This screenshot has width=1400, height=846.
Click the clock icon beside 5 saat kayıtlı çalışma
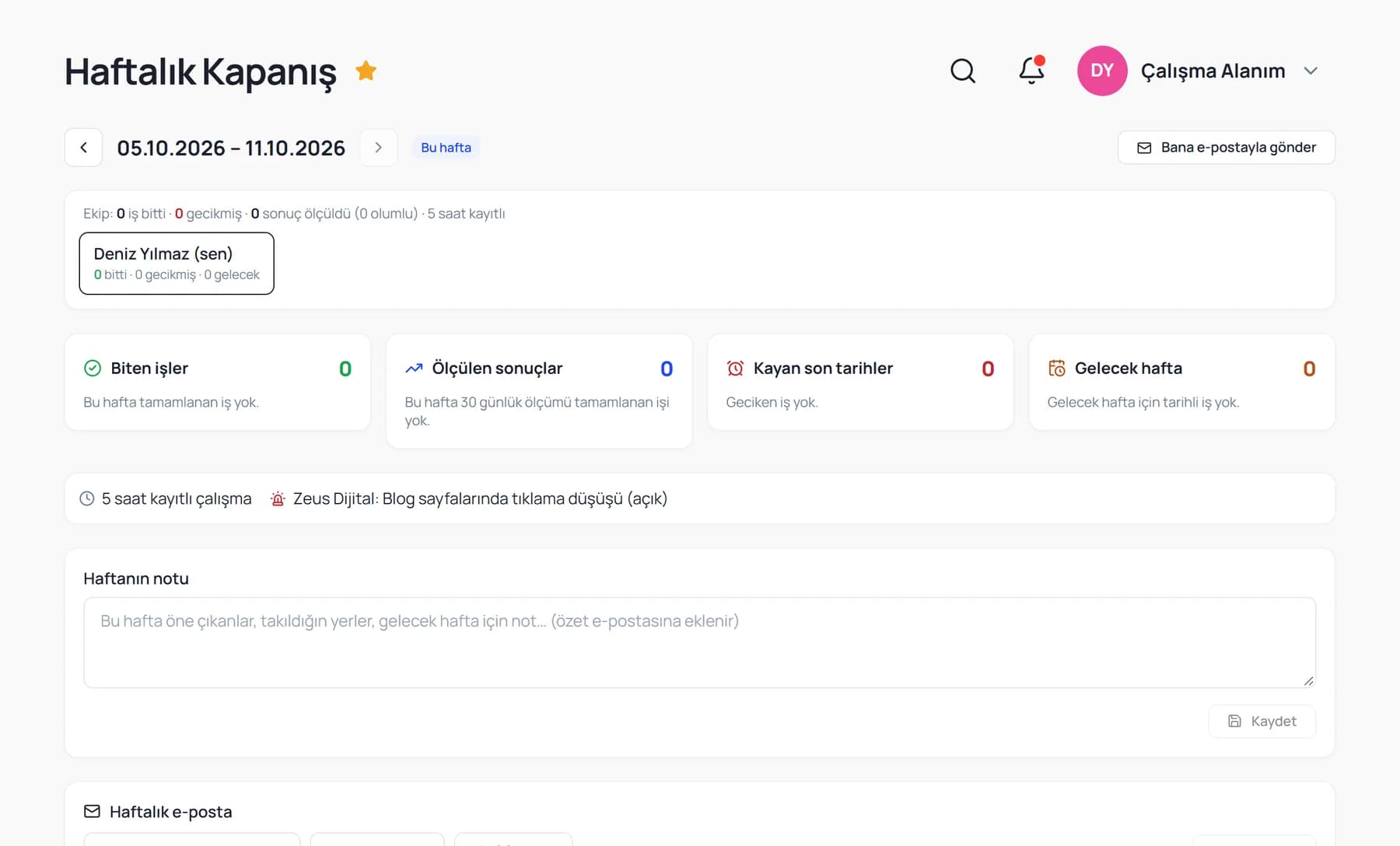pyautogui.click(x=87, y=498)
